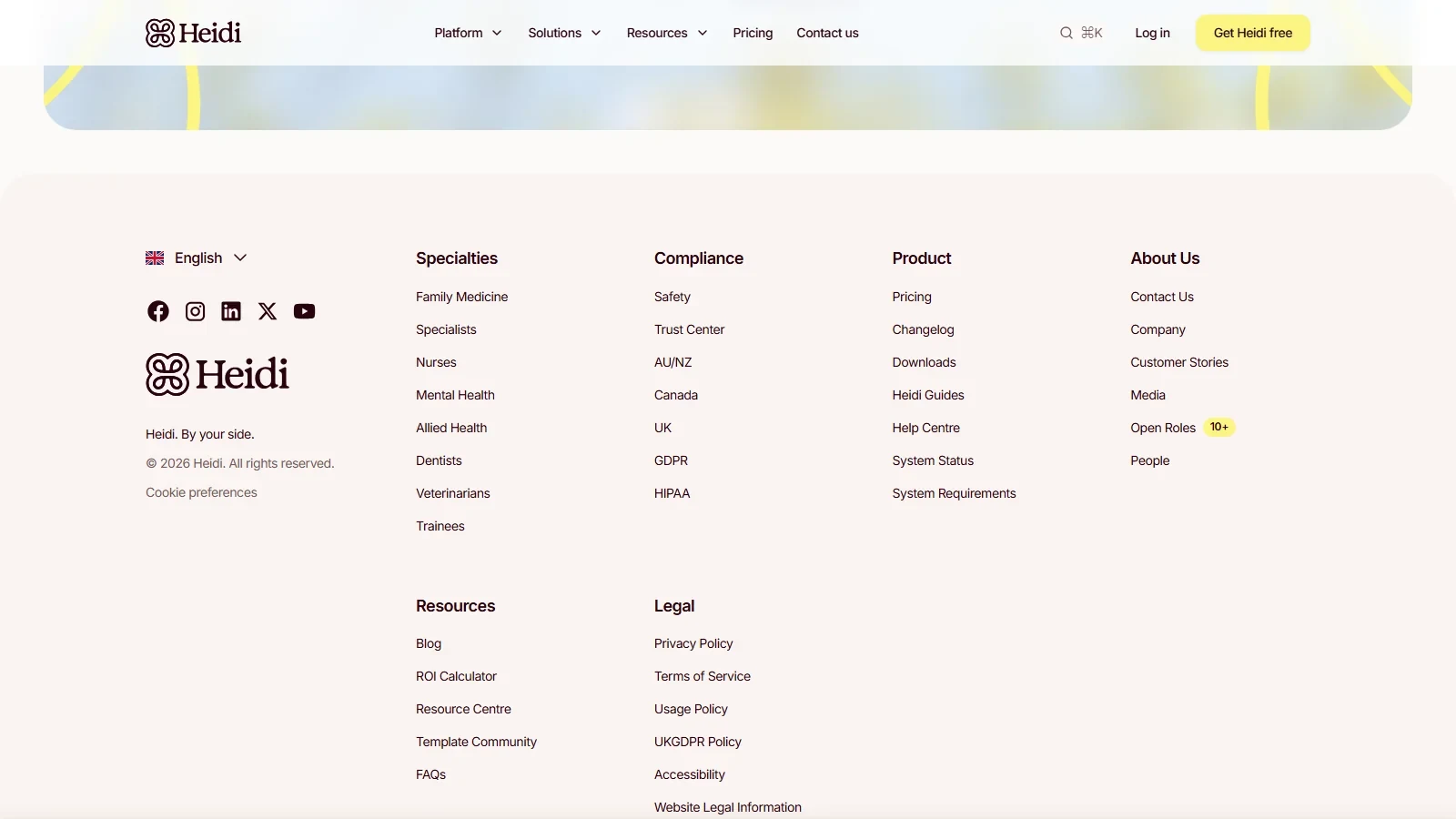
Task: Open Heidi's Instagram icon
Action: 195,311
